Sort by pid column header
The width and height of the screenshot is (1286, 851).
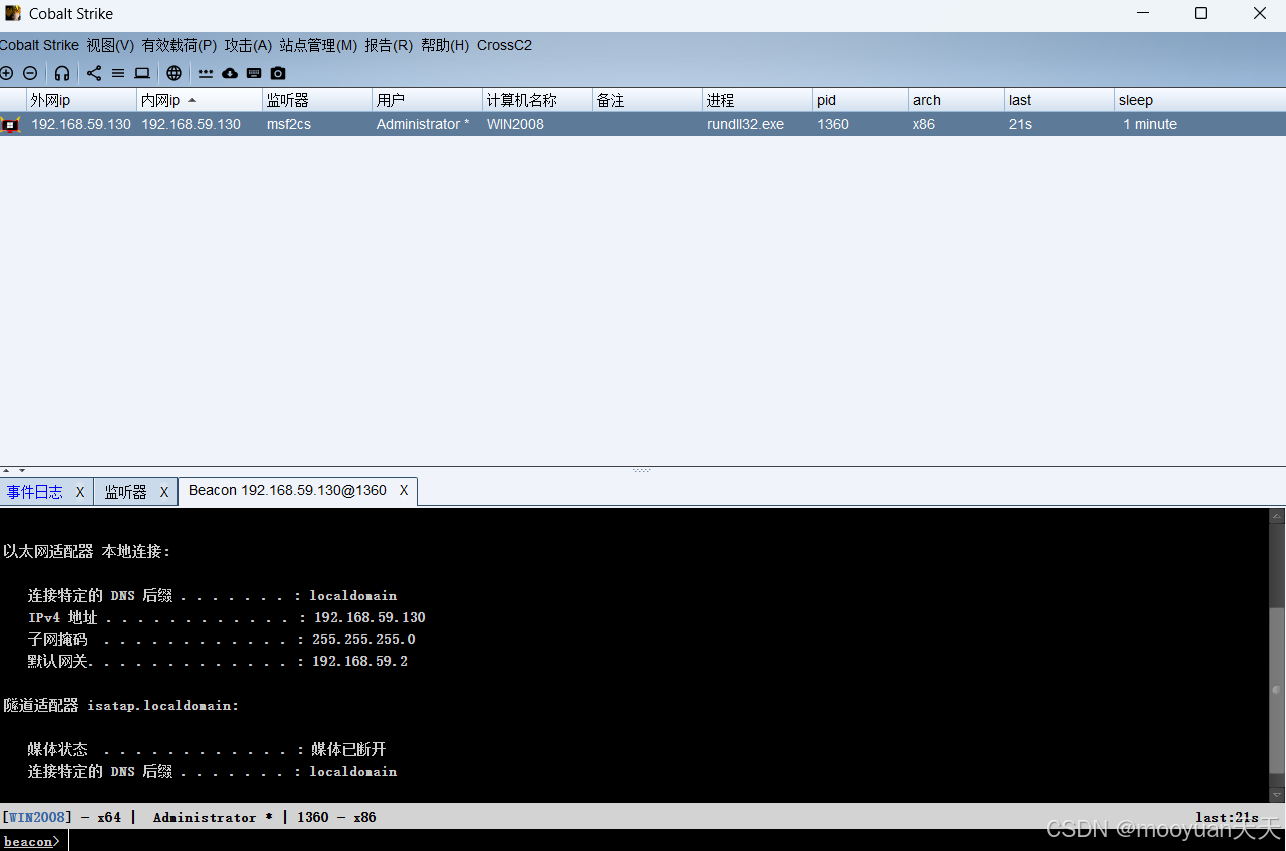click(x=860, y=100)
